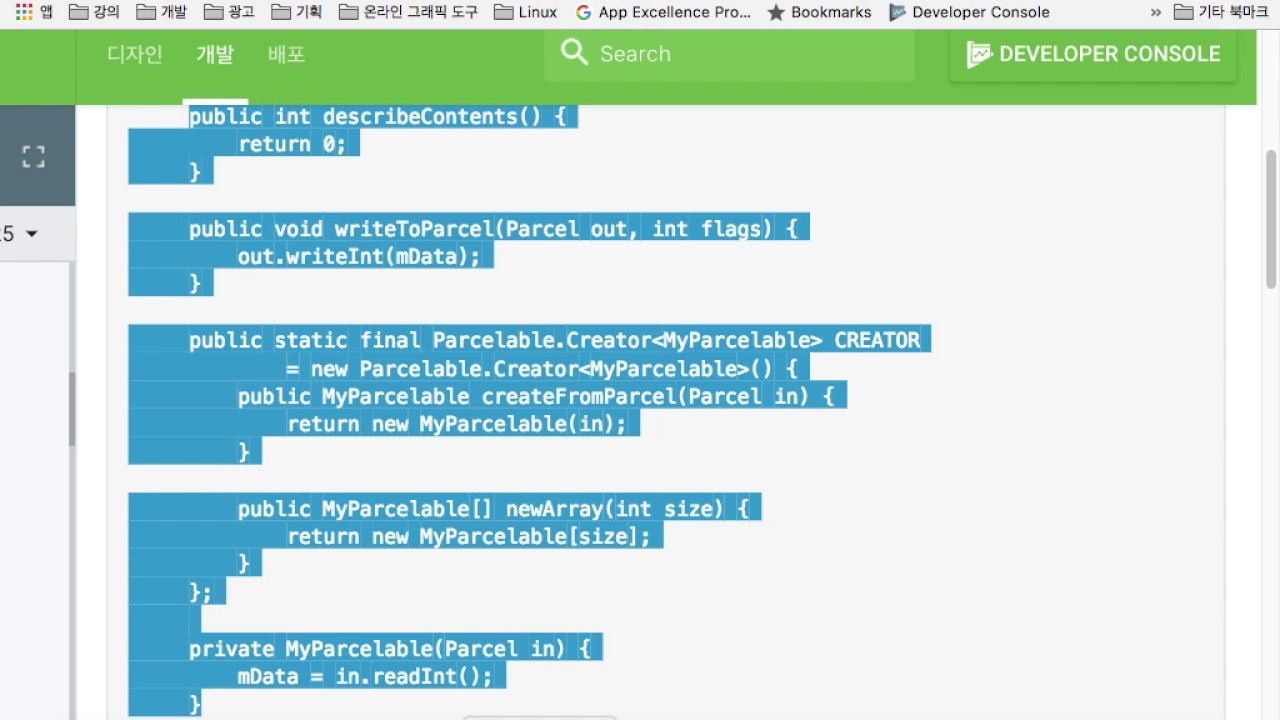
Task: Open the 광고 bookmarks folder
Action: click(229, 12)
